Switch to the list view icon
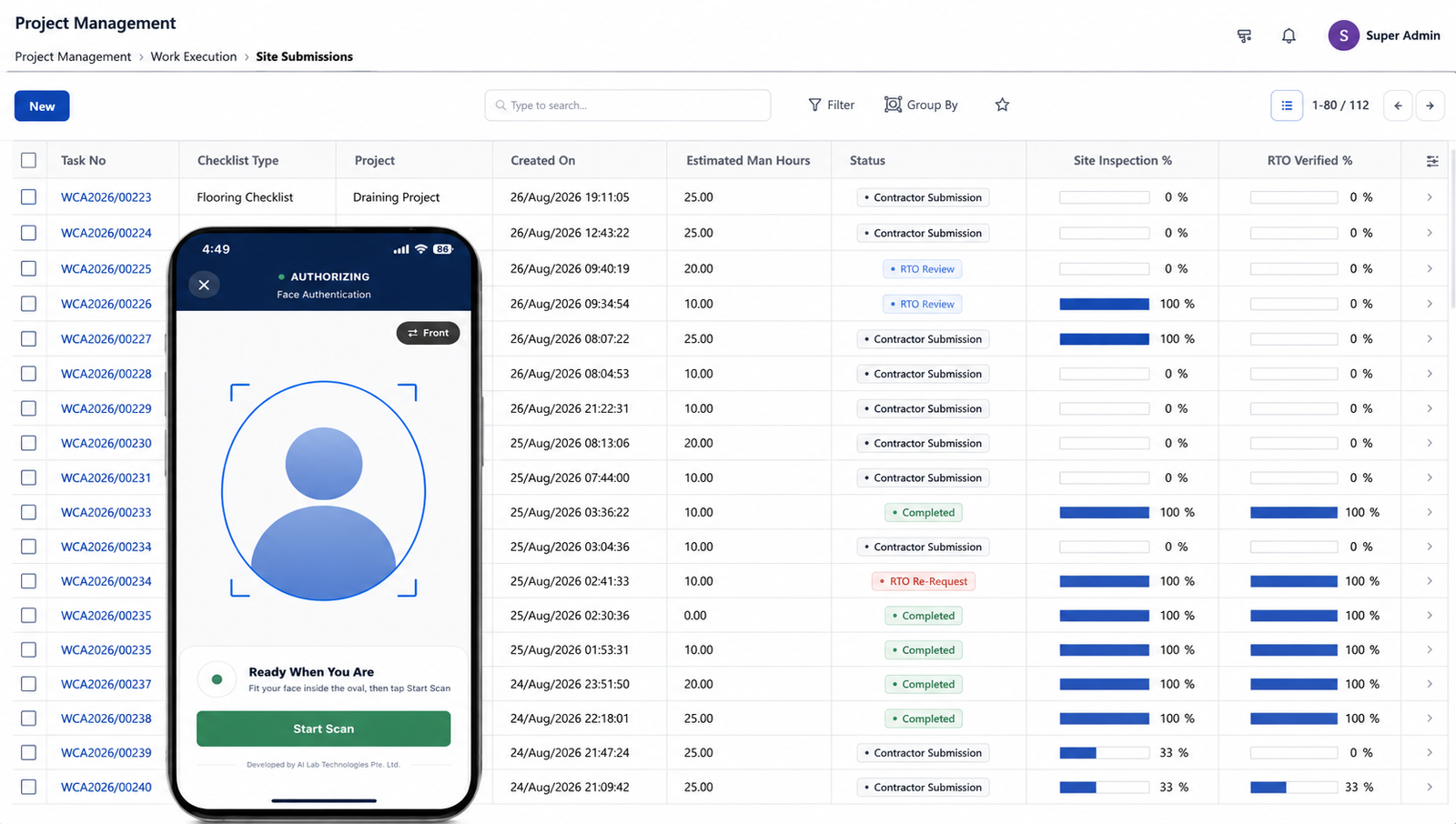 (x=1287, y=106)
